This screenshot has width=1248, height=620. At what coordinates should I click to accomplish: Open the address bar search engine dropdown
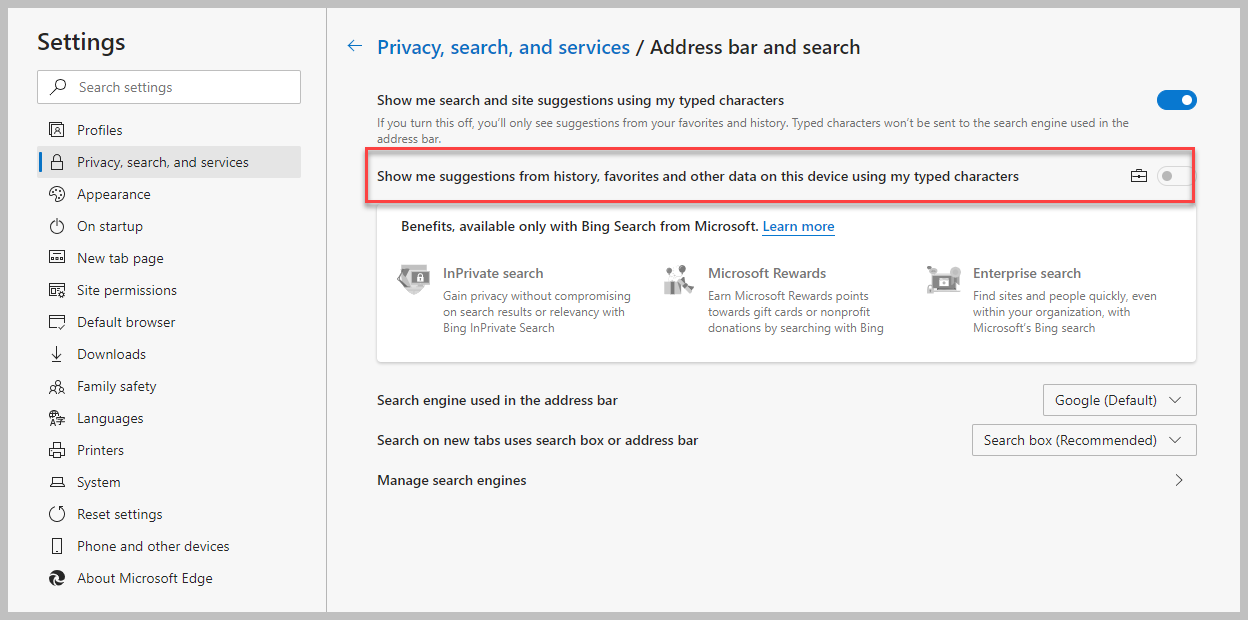click(x=1119, y=400)
